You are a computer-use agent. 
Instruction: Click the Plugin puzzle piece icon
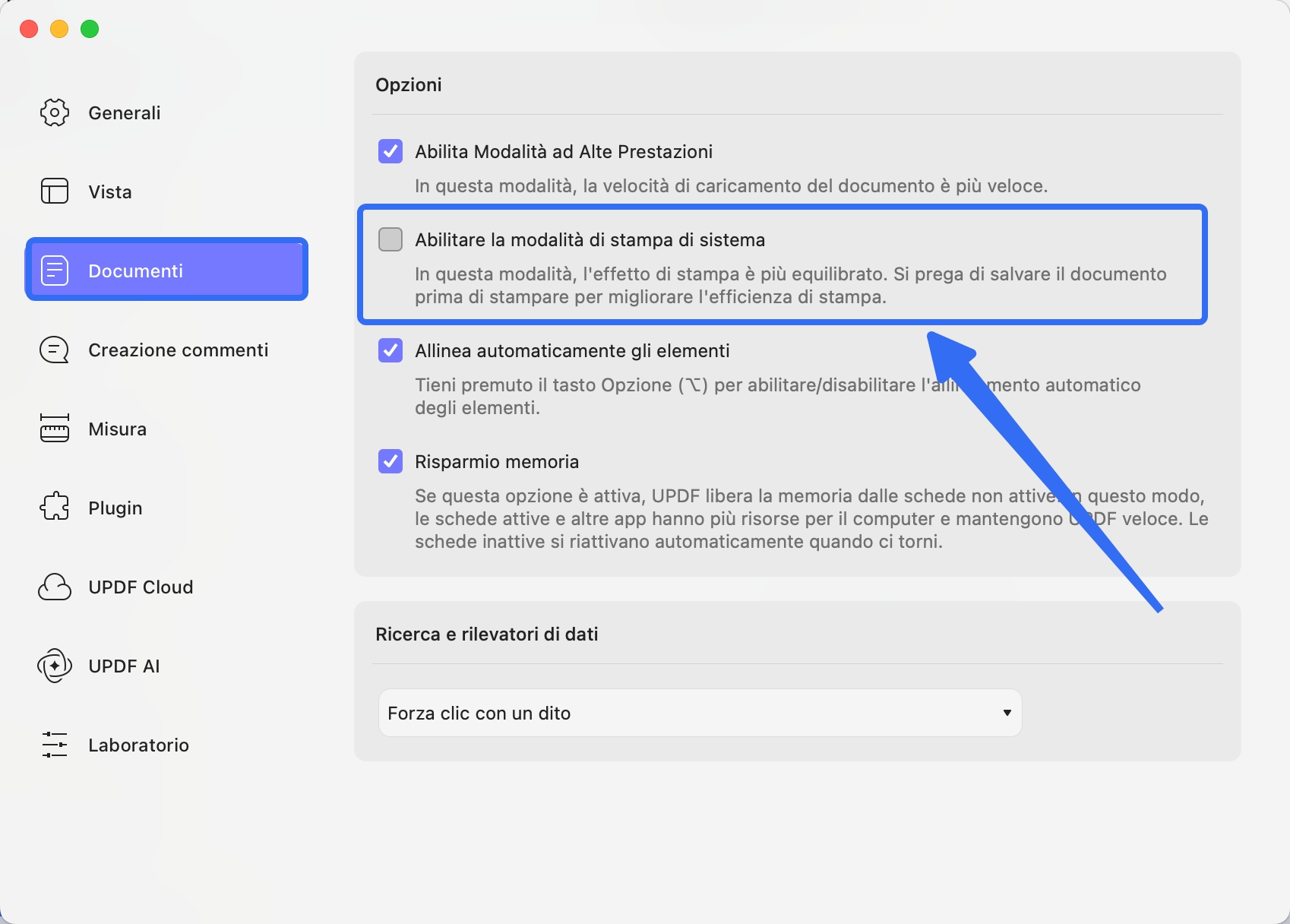[55, 508]
